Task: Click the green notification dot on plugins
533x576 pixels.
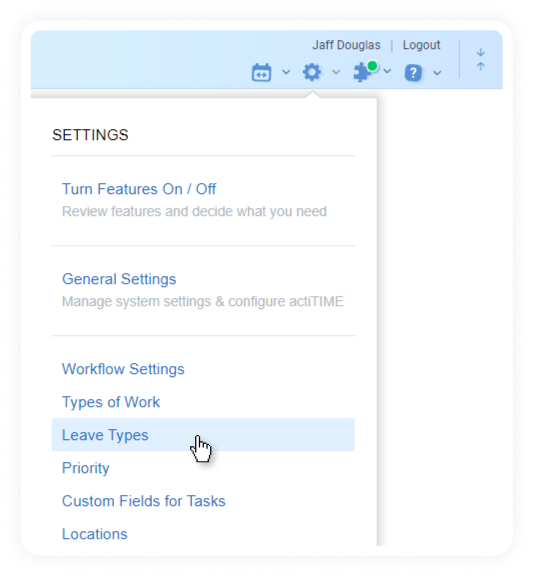Action: 372,66
